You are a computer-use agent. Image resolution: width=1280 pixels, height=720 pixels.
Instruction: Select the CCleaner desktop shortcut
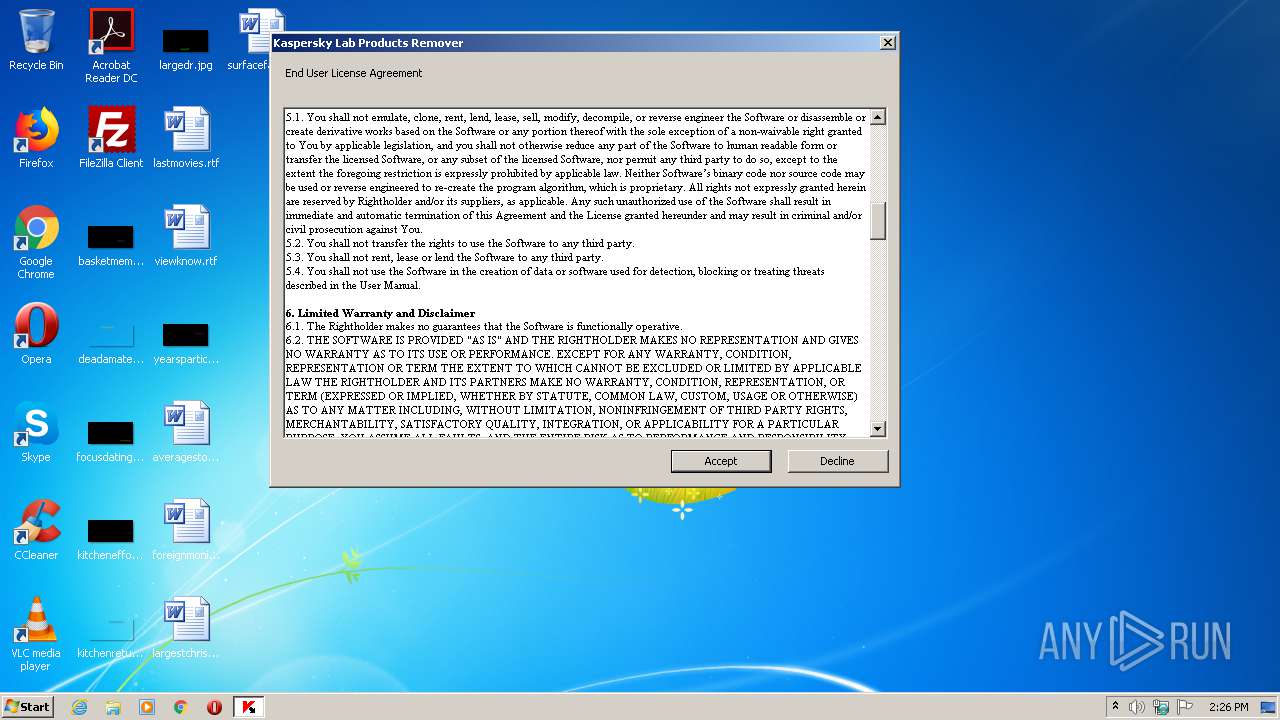[x=36, y=530]
